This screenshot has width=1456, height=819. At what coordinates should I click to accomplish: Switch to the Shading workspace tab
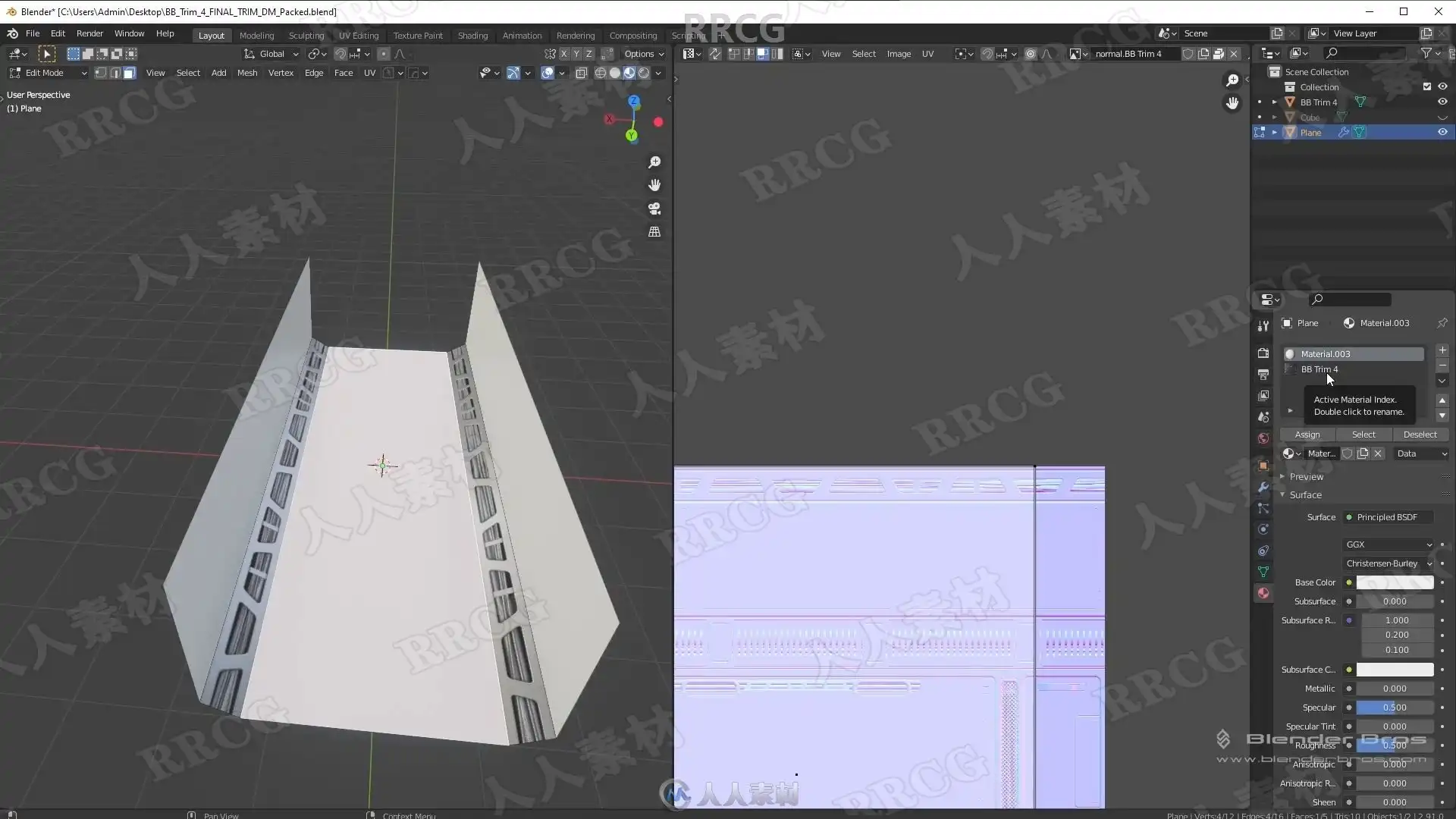(472, 36)
